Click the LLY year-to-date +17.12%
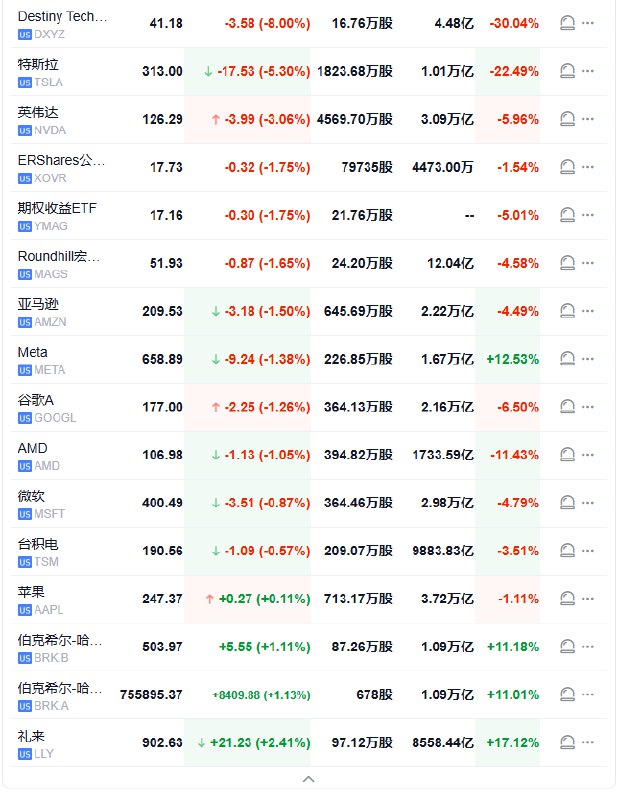 (x=512, y=742)
